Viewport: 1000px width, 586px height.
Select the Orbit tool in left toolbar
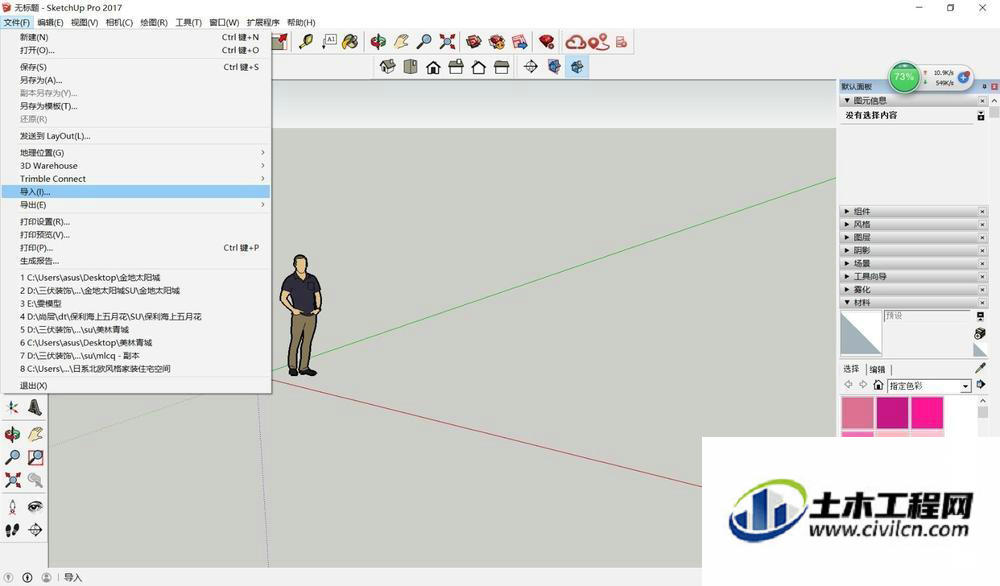12,434
